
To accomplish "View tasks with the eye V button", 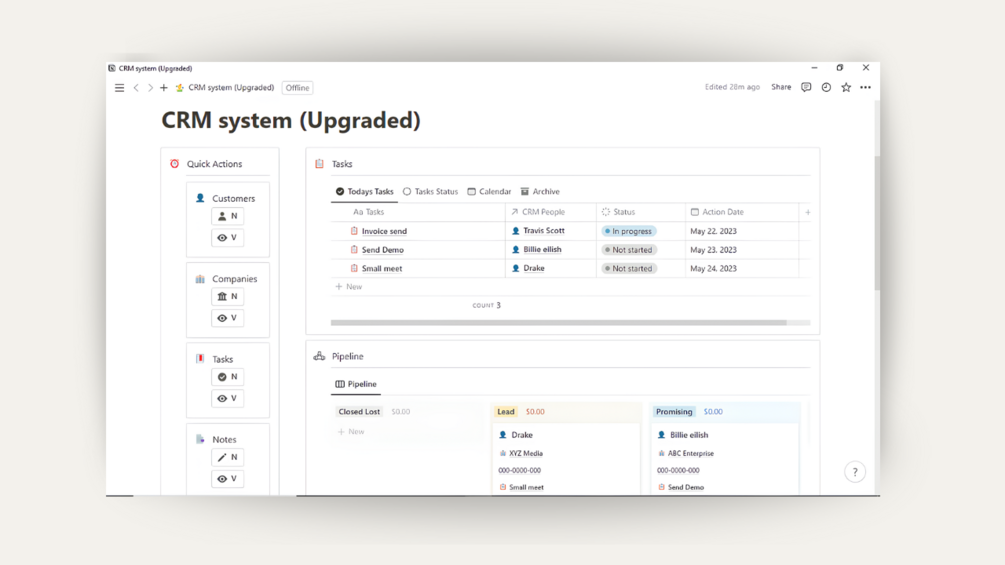I will (228, 398).
